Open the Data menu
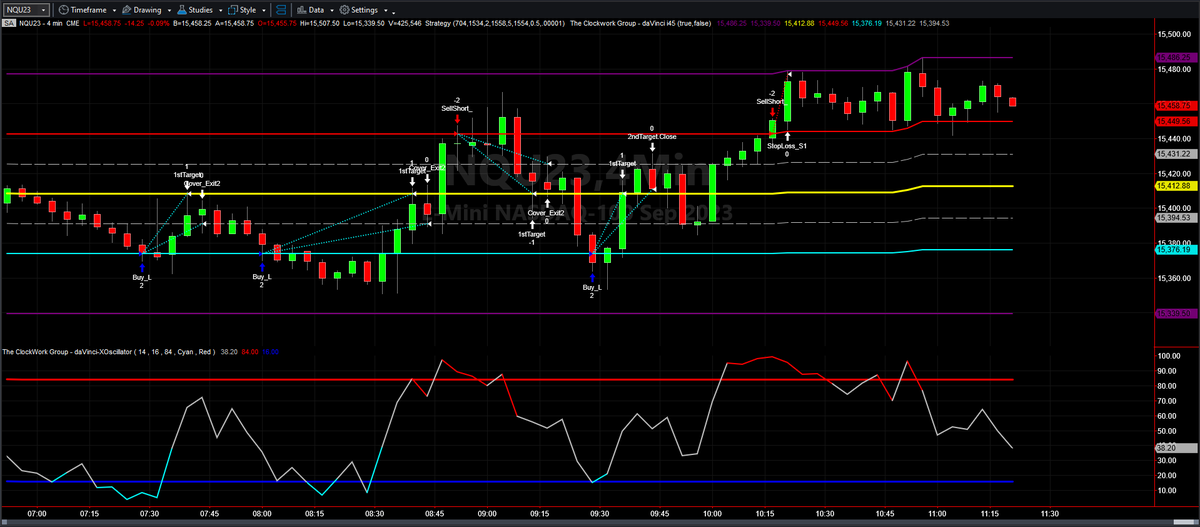The width and height of the screenshot is (1200, 527). (x=309, y=9)
